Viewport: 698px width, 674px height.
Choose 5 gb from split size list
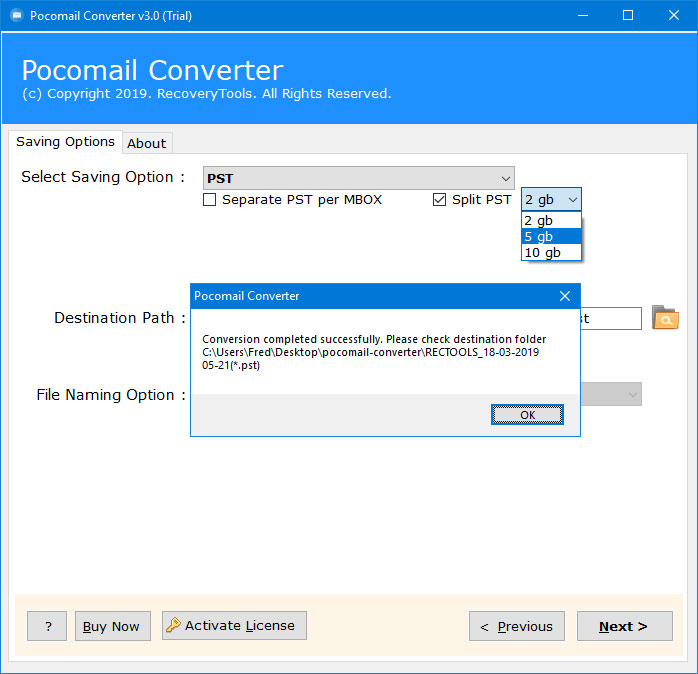551,236
